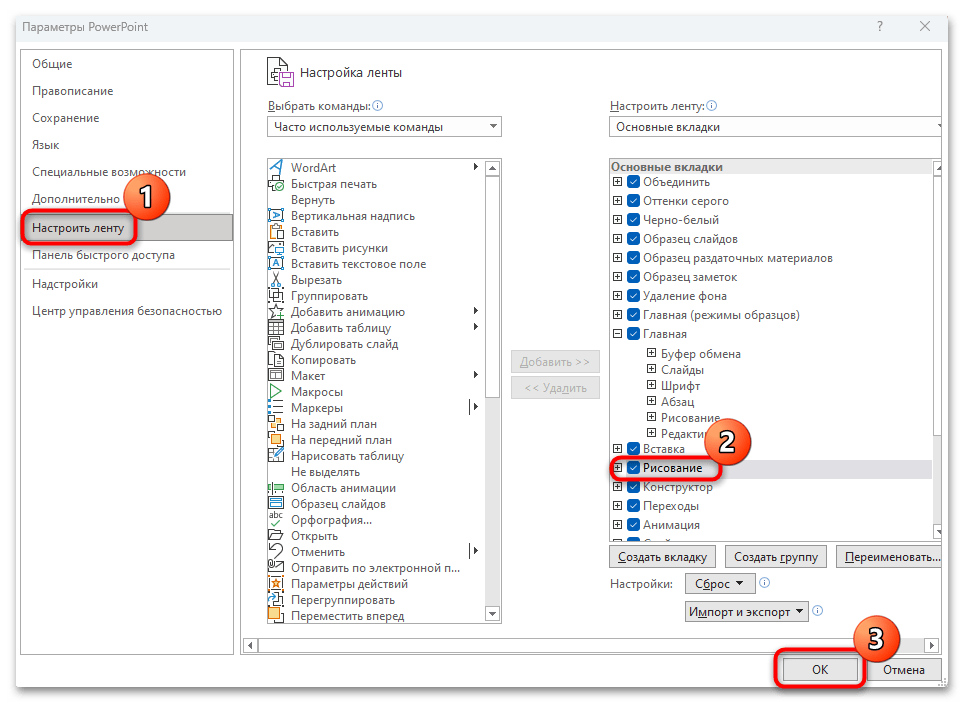Screen dimensions: 964x703
Task: Click the Открыть folder icon
Action: click(x=276, y=535)
